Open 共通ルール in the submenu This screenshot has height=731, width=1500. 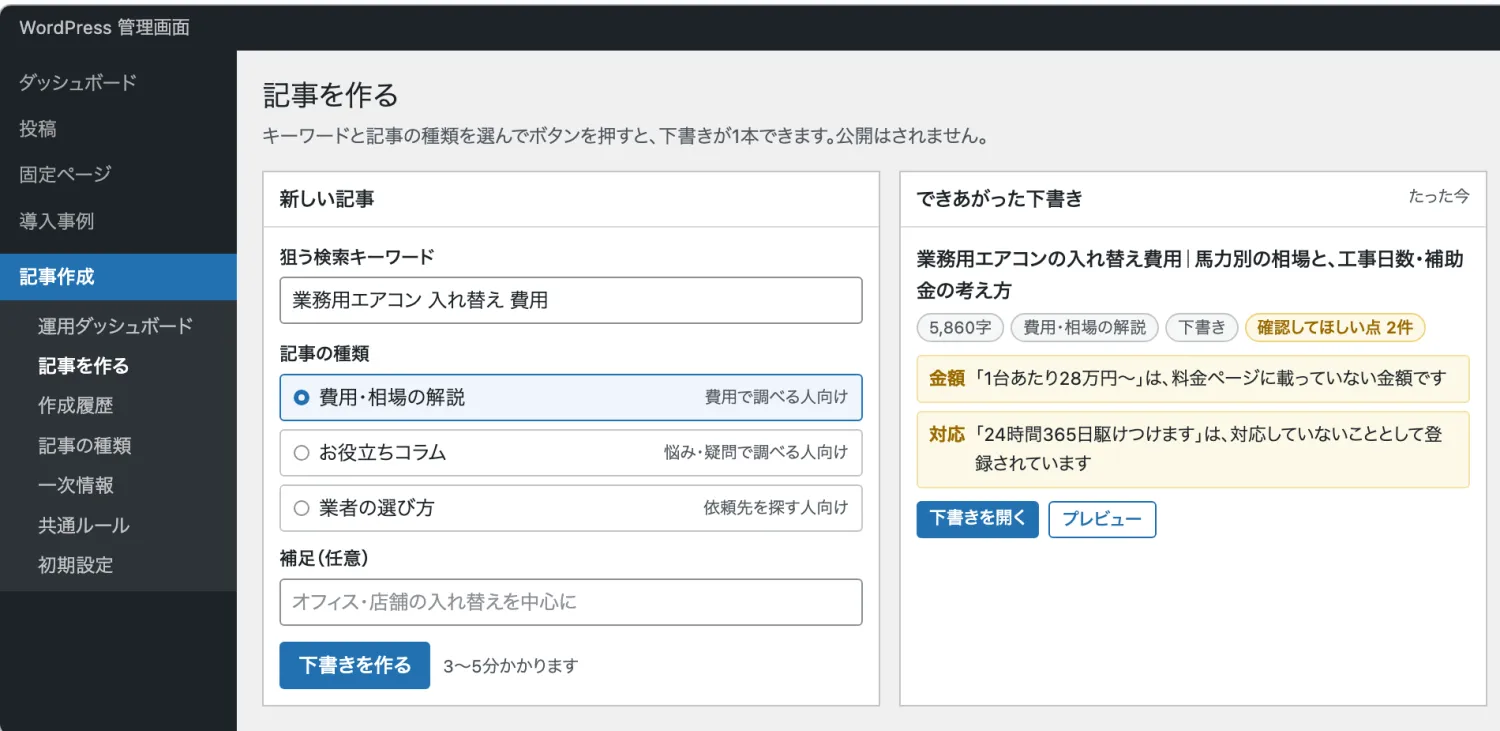click(84, 526)
